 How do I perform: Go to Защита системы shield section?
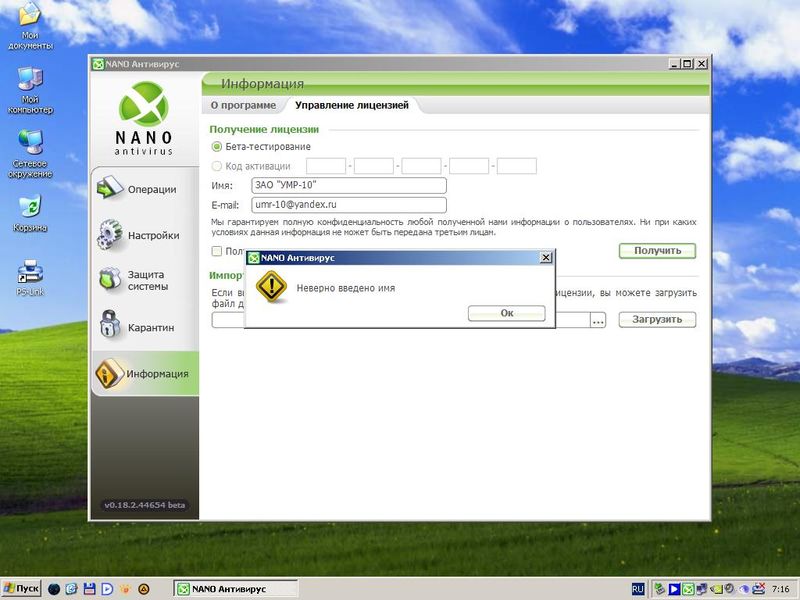pos(144,281)
